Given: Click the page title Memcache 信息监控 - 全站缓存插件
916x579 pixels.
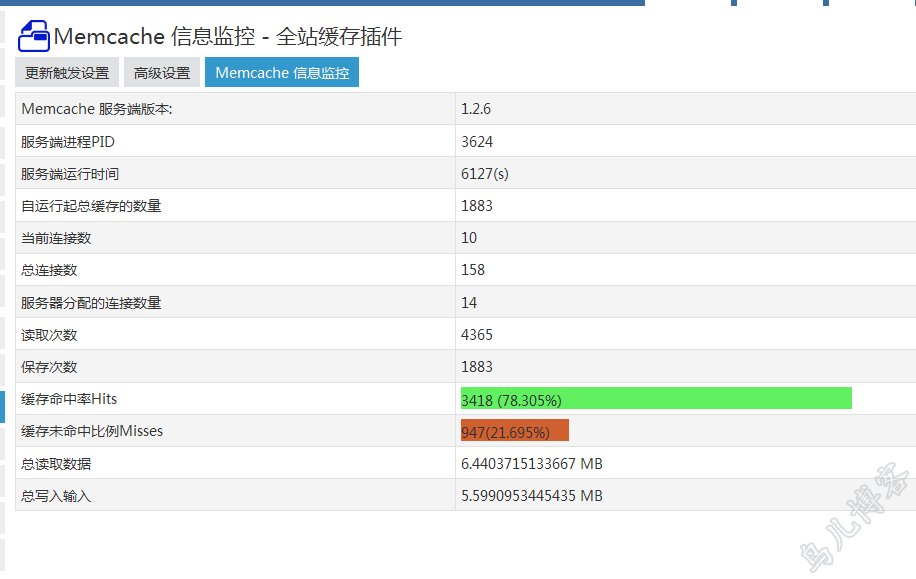Looking at the screenshot, I should coord(228,37).
